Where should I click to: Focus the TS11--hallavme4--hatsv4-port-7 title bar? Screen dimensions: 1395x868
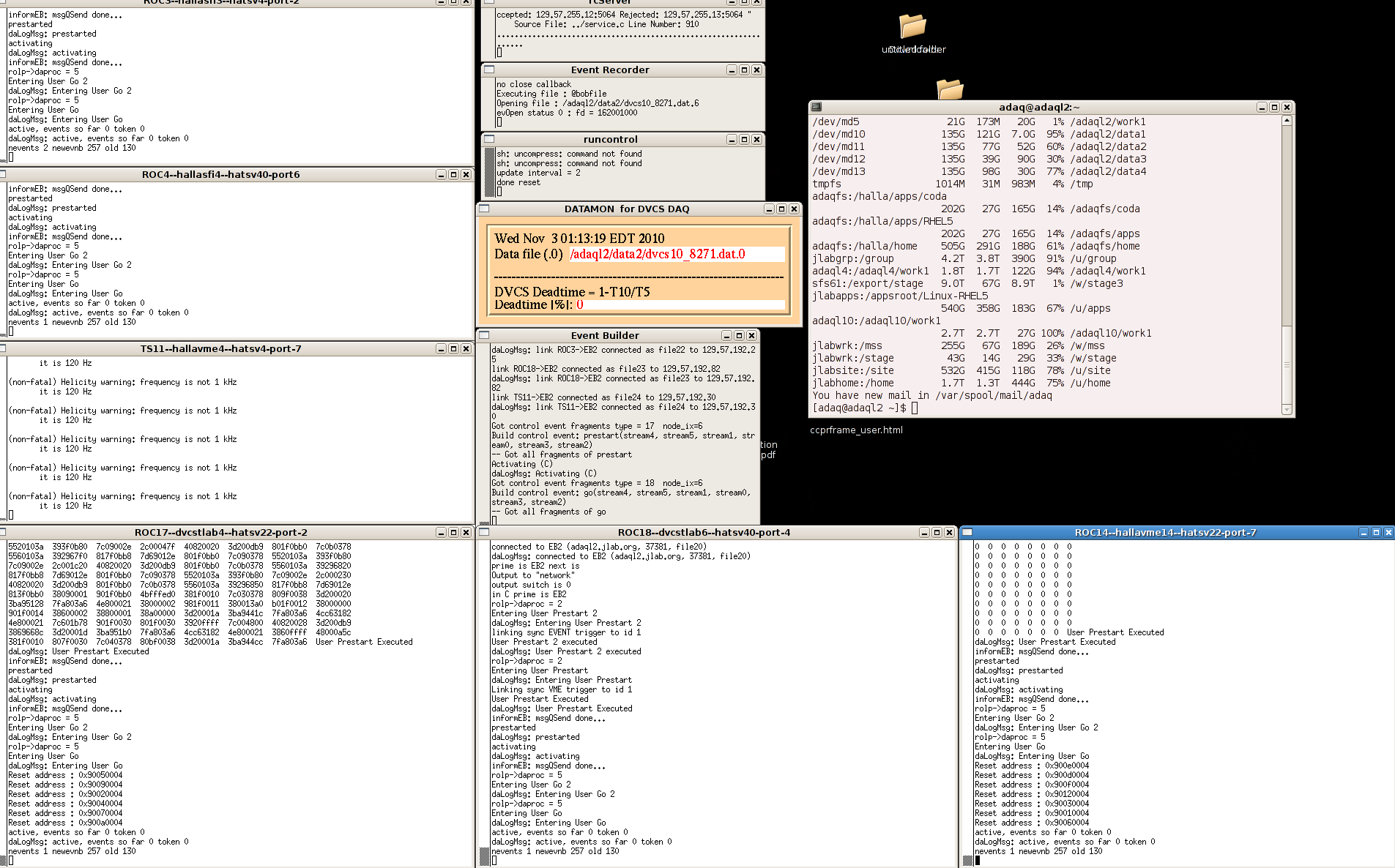pyautogui.click(x=220, y=348)
